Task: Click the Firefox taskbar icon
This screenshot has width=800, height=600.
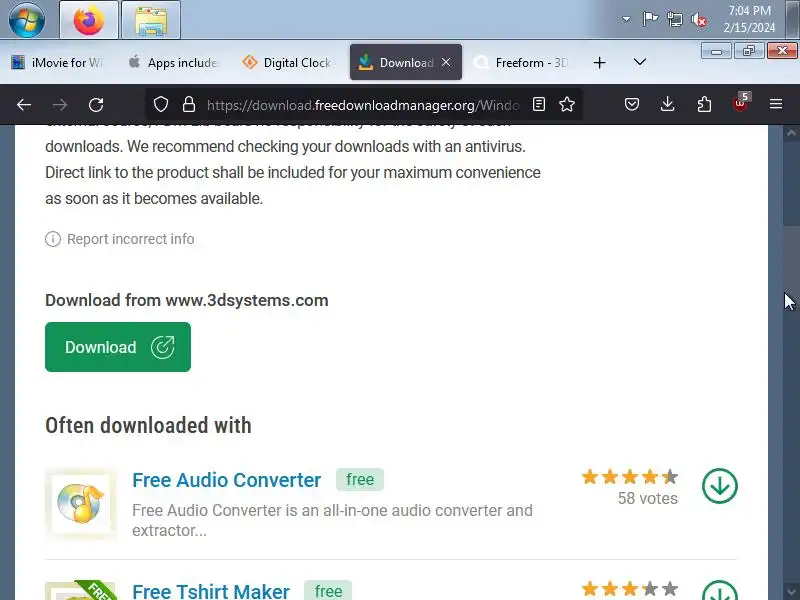Action: 89,20
